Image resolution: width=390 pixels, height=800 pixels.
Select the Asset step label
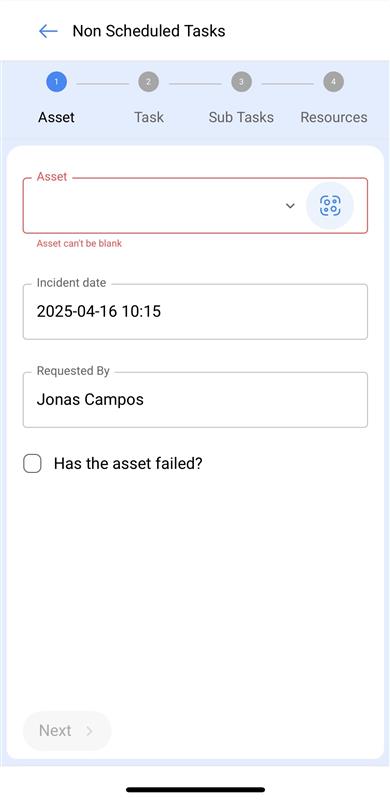tap(57, 117)
